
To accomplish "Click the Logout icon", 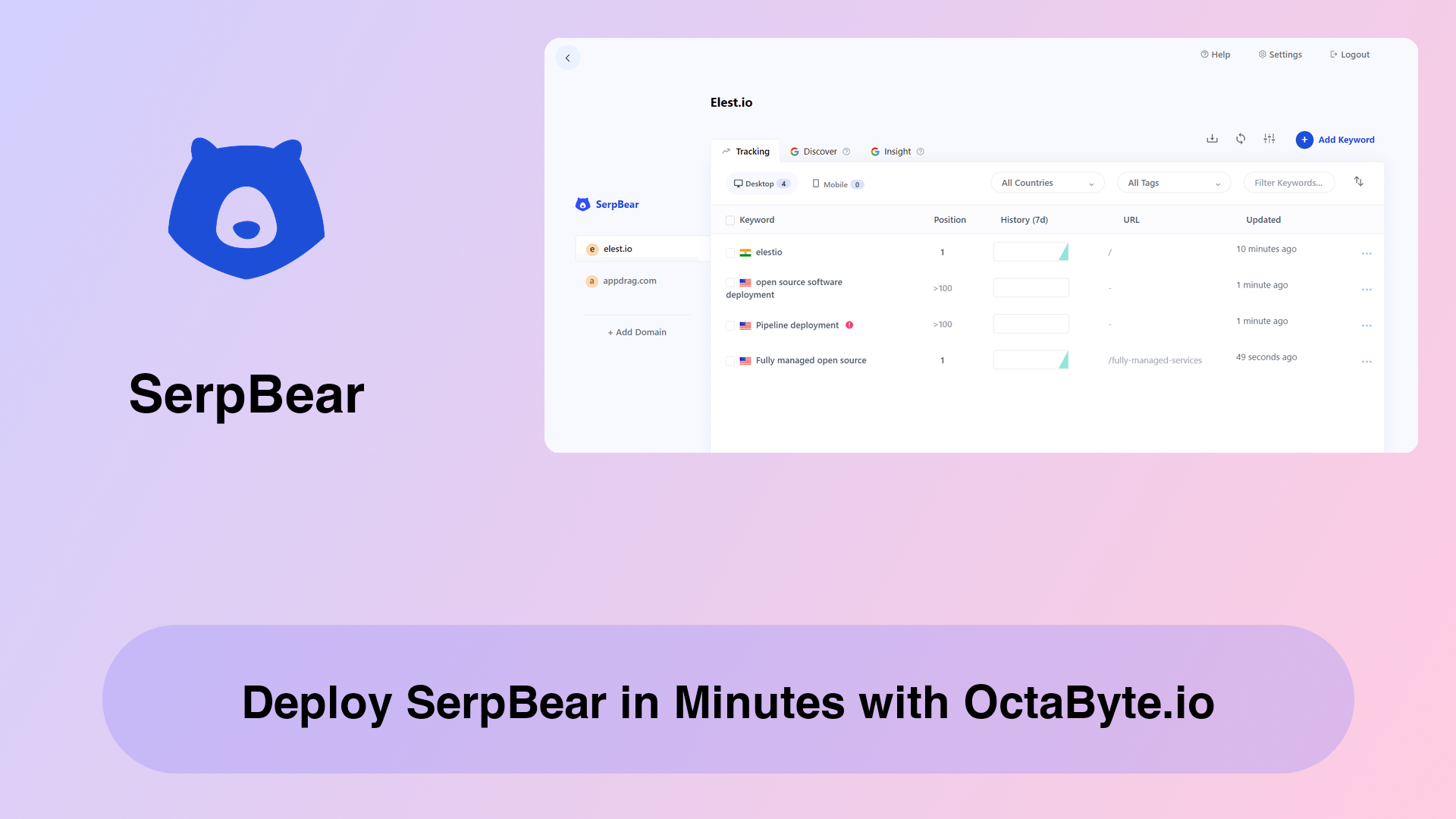I will pyautogui.click(x=1333, y=54).
